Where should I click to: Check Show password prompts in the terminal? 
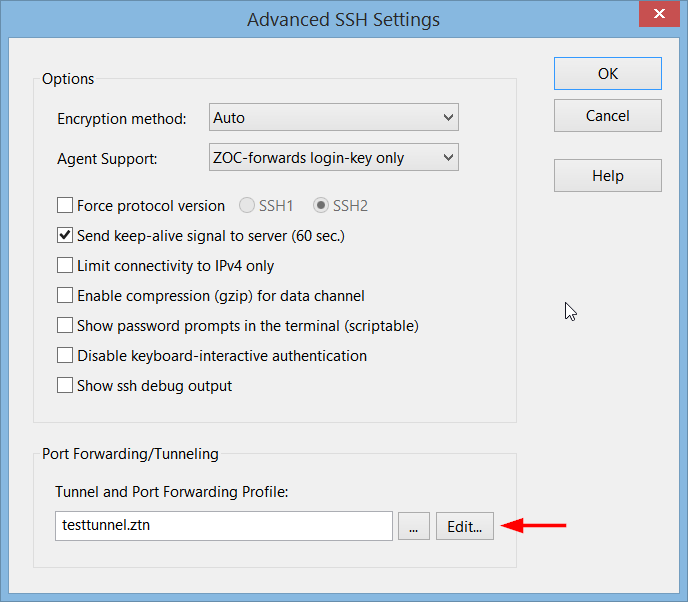(x=65, y=326)
